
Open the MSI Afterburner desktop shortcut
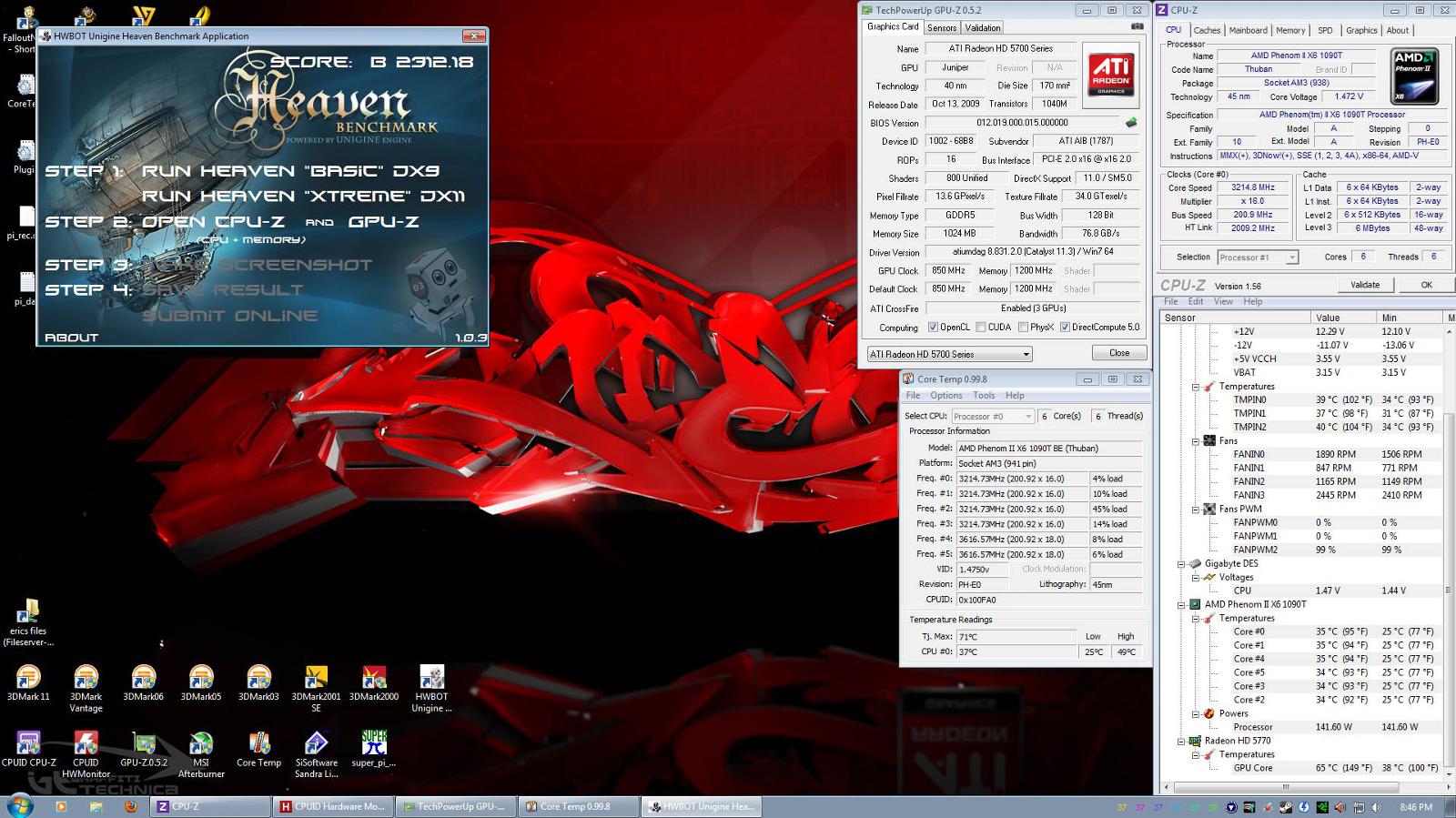pos(201,754)
